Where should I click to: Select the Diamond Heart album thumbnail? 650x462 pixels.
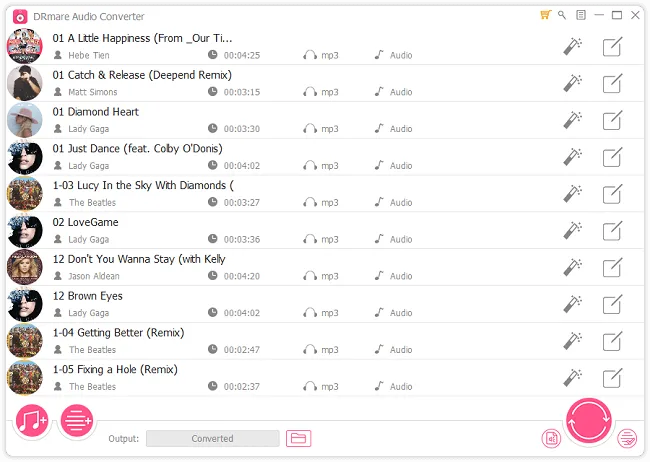pos(25,120)
